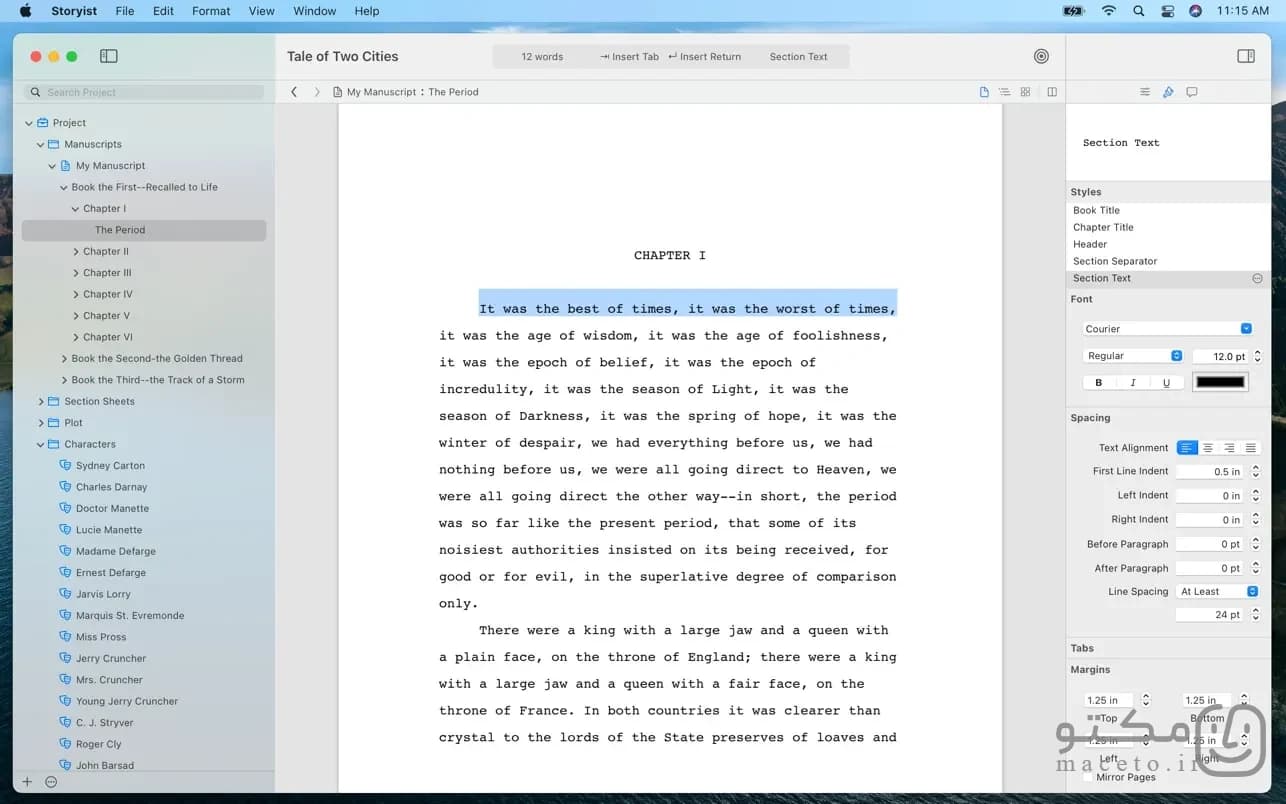Select the Madame Defarge character sheet
1286x804 pixels.
coord(116,552)
